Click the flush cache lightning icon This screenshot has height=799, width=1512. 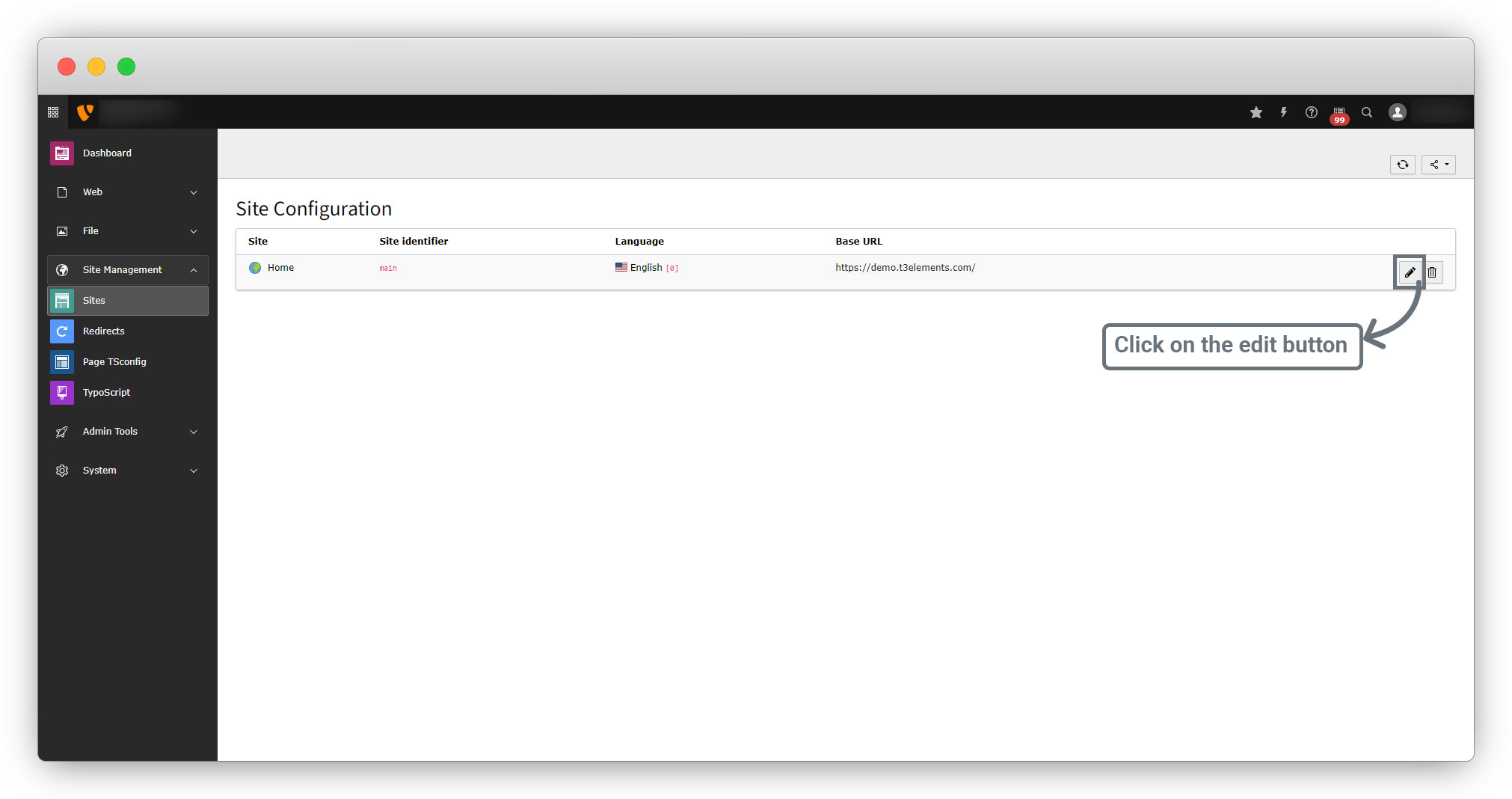pos(1283,112)
